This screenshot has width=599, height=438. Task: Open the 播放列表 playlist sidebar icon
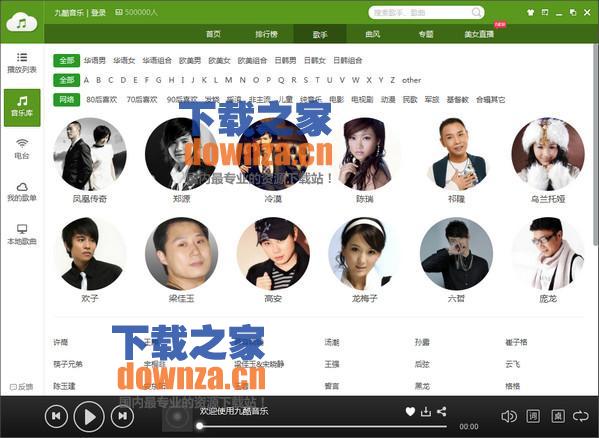click(x=22, y=63)
